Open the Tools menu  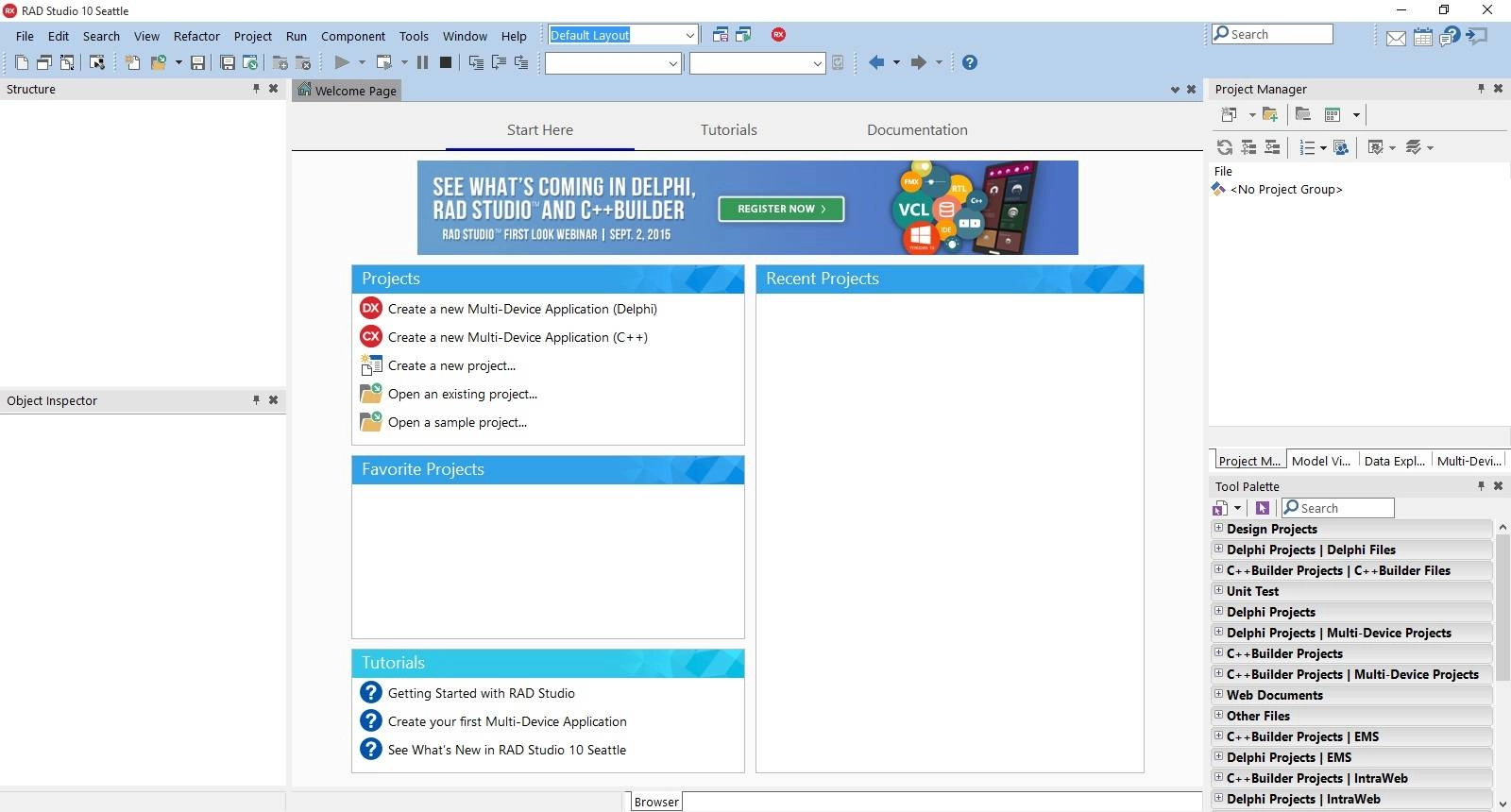tap(414, 36)
